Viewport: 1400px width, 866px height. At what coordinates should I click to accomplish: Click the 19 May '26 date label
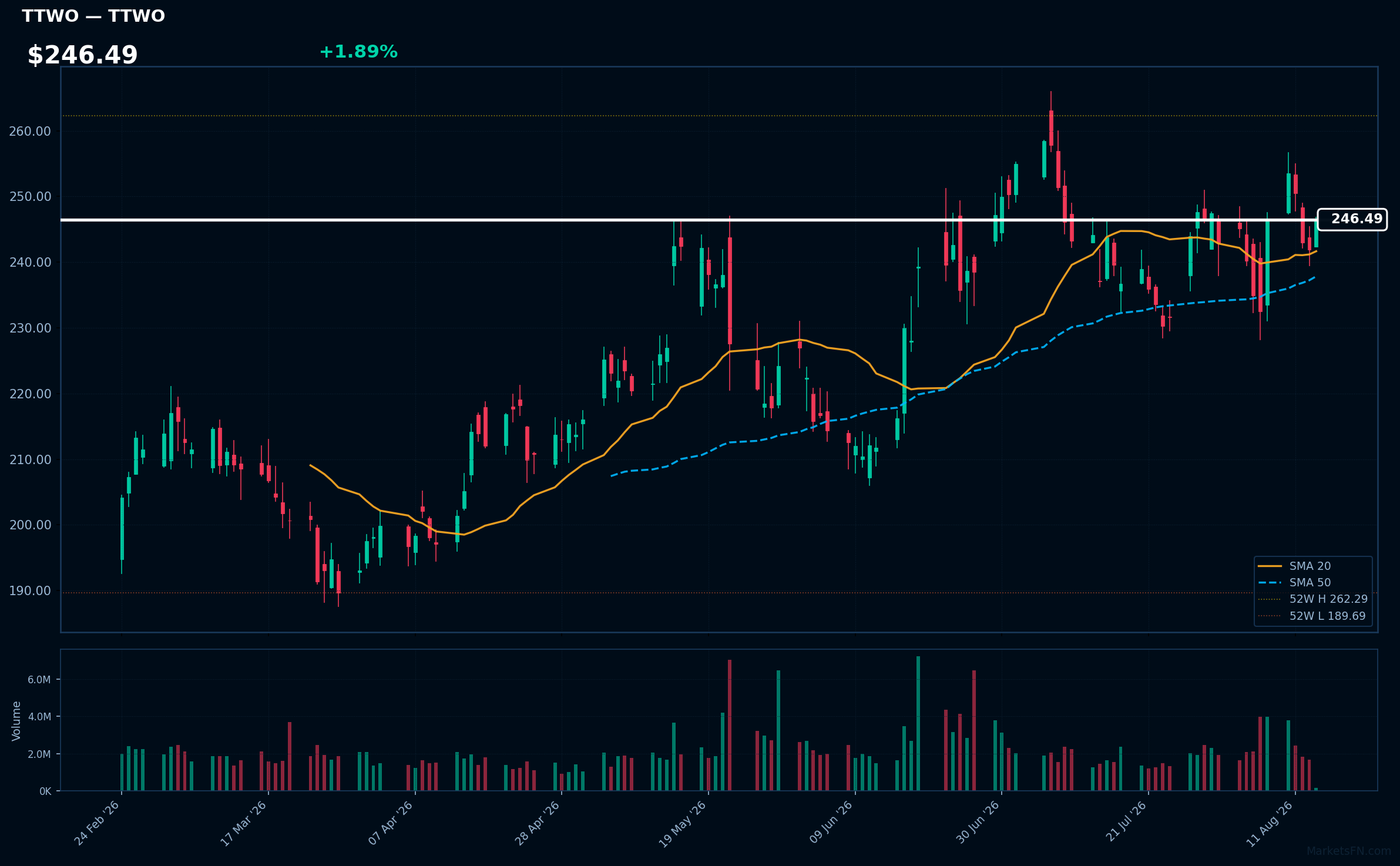(x=682, y=824)
